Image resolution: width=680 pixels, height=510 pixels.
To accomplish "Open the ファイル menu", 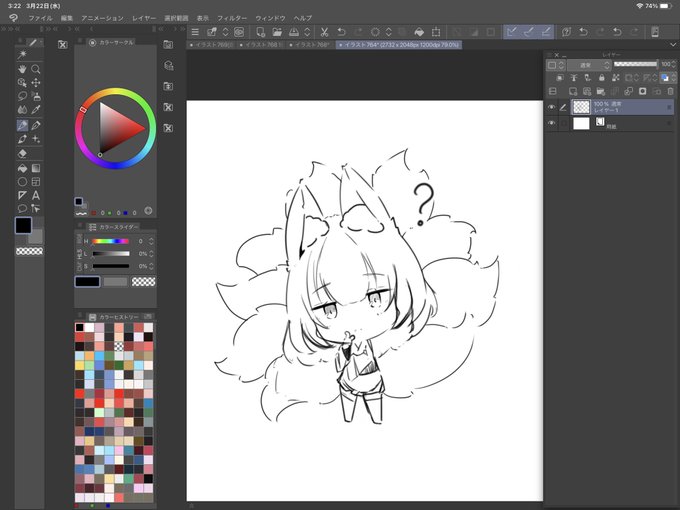I will (40, 18).
